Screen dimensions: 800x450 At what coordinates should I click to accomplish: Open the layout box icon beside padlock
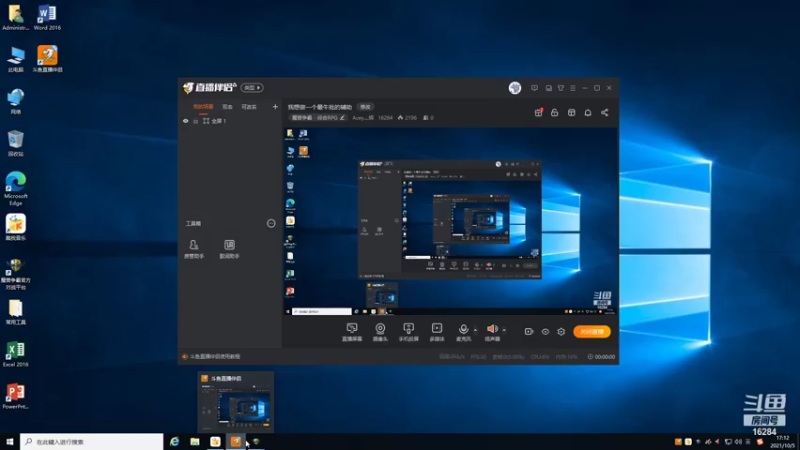coord(571,112)
